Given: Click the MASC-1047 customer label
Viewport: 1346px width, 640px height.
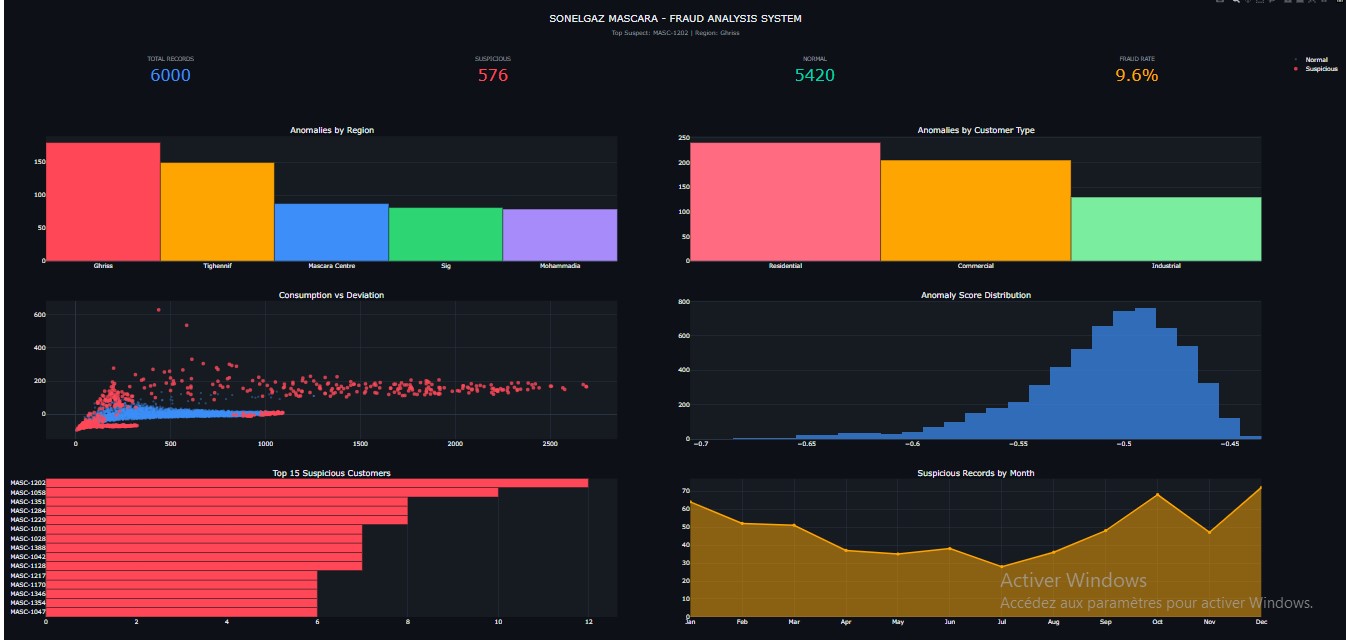Looking at the screenshot, I should (x=27, y=611).
